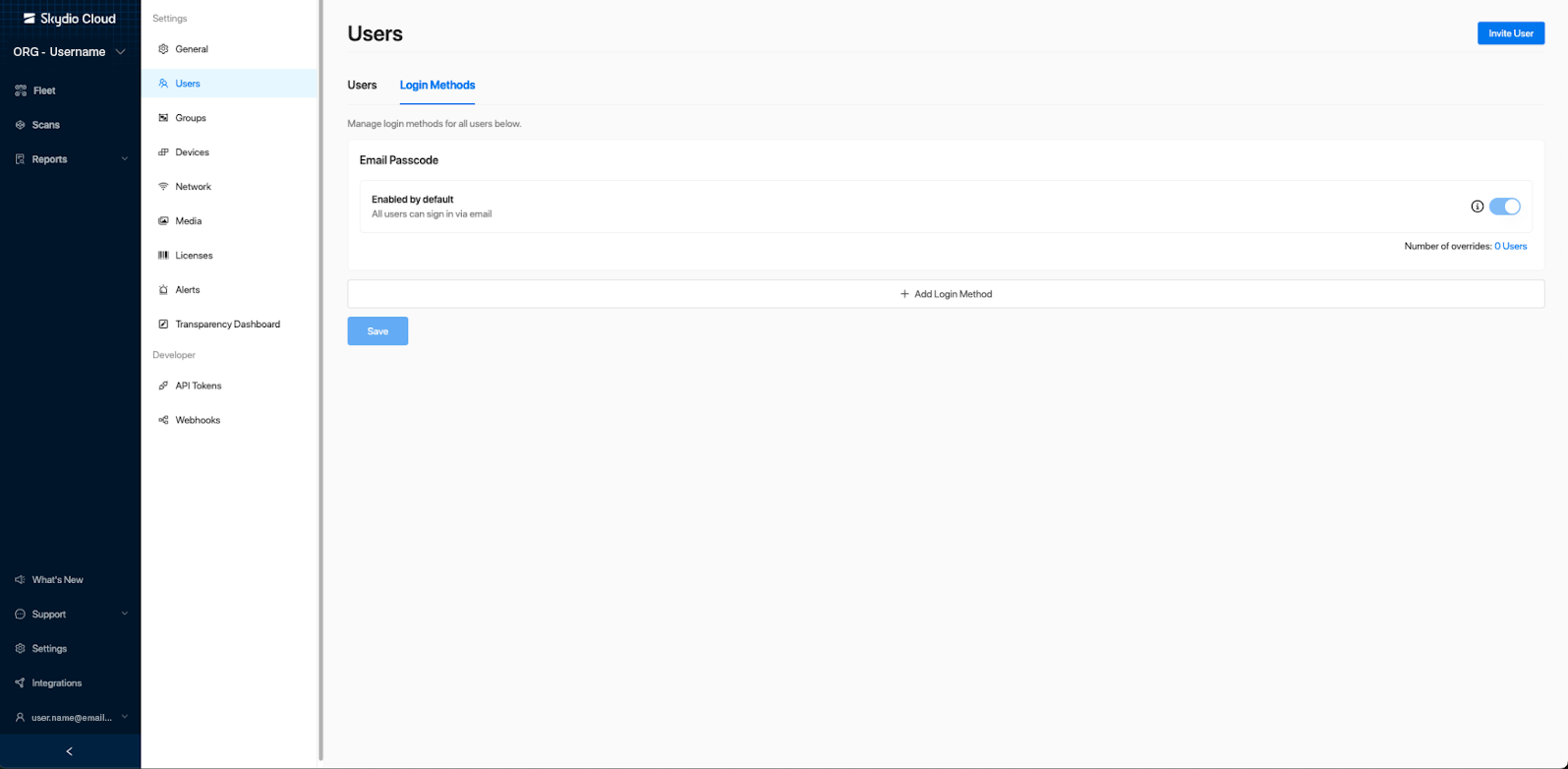Click the Reports icon in sidebar

click(21, 159)
